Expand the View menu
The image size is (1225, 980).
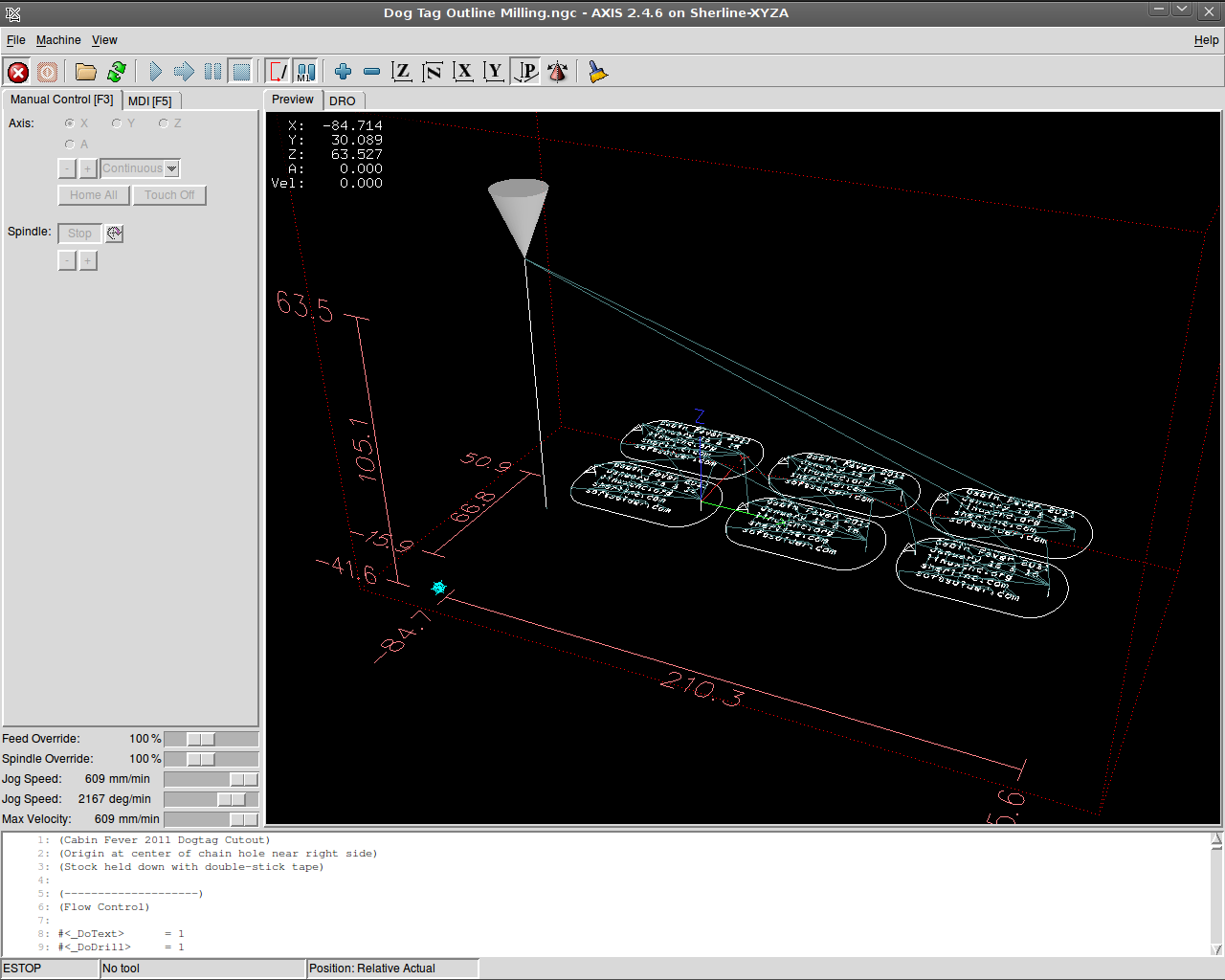click(x=104, y=40)
